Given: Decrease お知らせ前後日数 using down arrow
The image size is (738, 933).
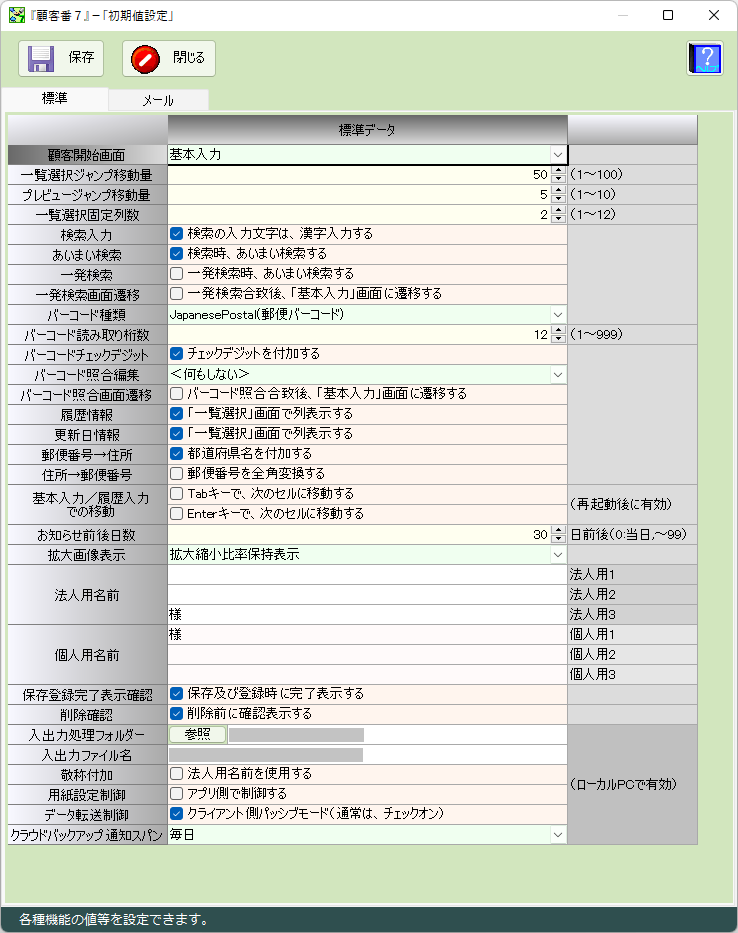Looking at the screenshot, I should (558, 538).
